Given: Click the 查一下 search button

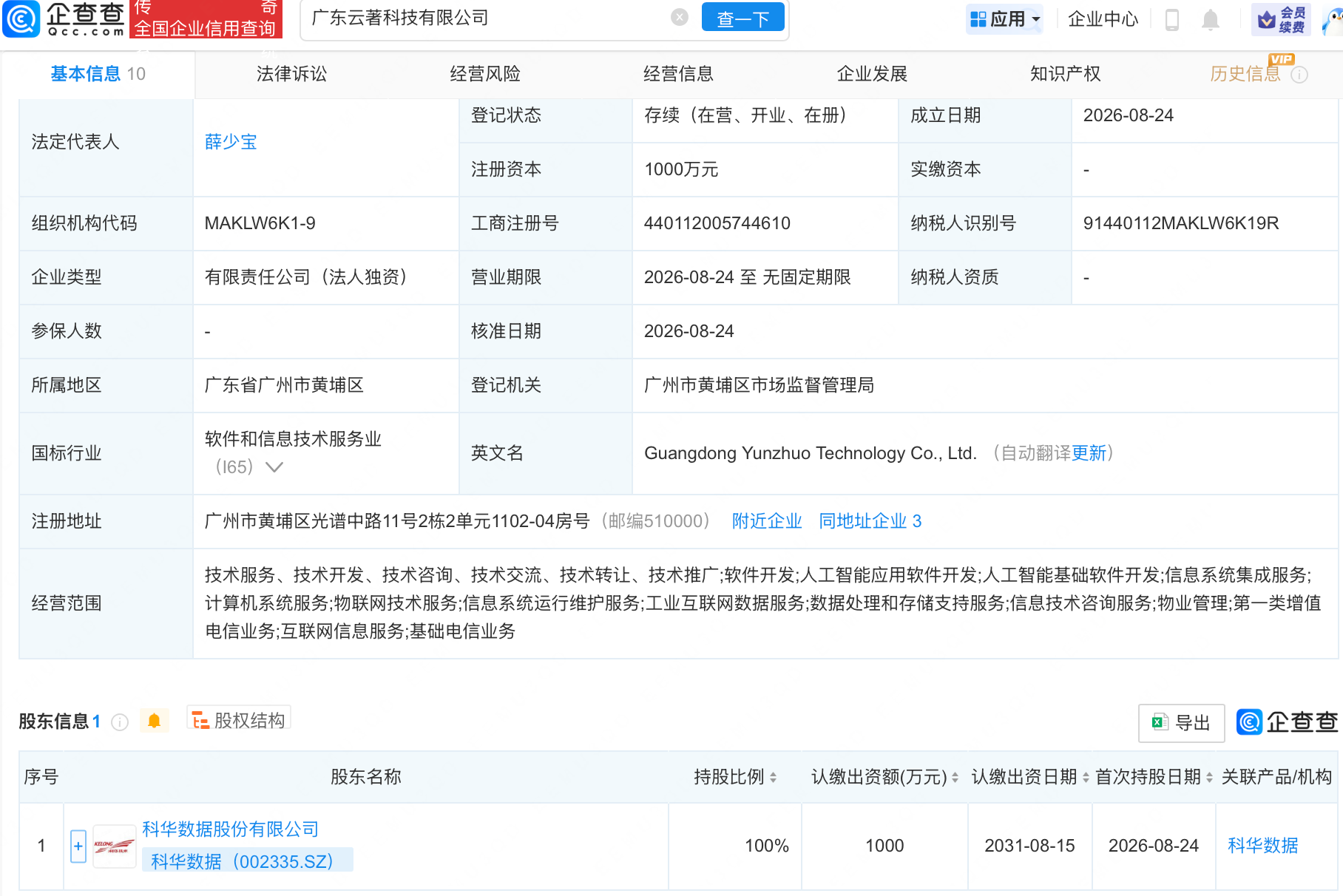Looking at the screenshot, I should point(742,18).
